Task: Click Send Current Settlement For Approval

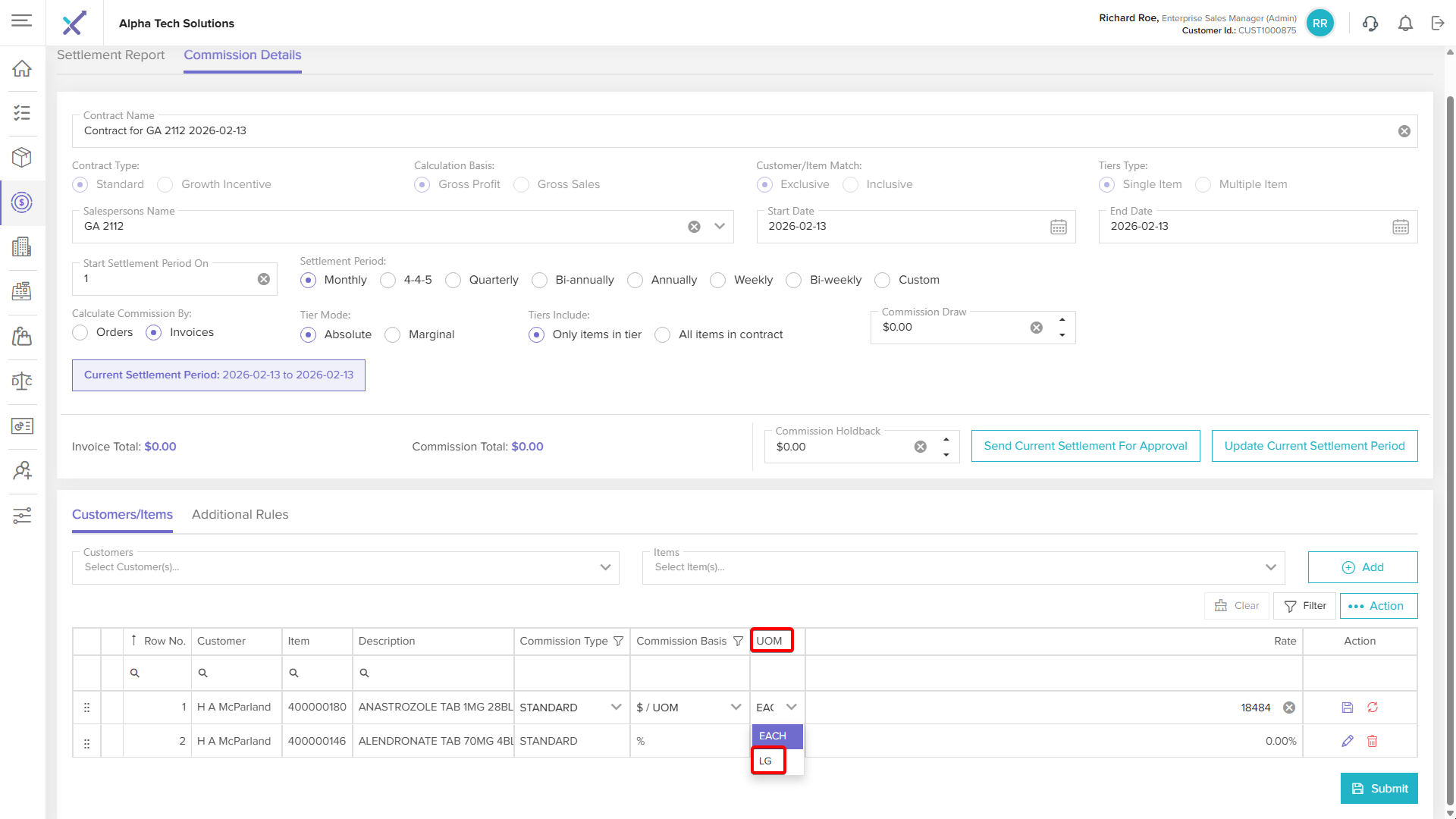Action: coord(1085,446)
